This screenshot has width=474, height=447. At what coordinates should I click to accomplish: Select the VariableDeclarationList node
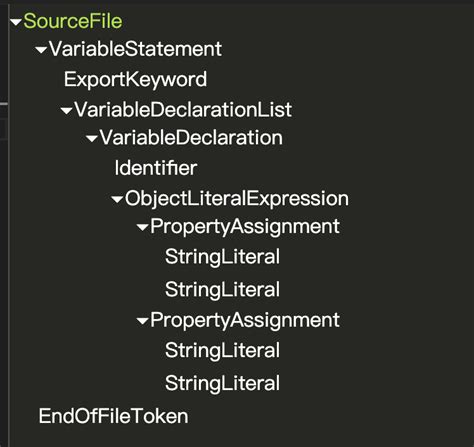pyautogui.click(x=183, y=110)
